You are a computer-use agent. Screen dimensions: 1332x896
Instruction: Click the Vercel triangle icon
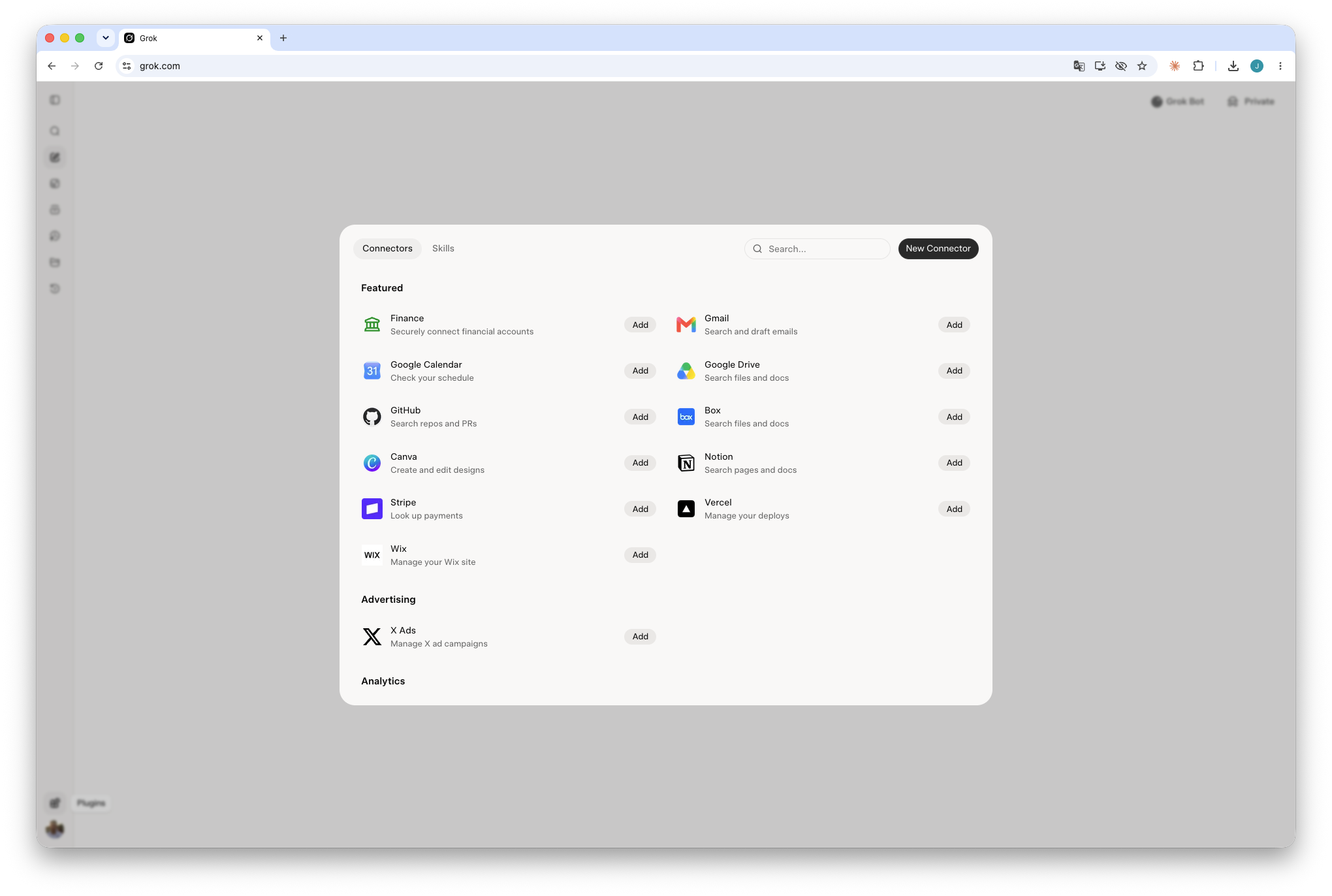[x=686, y=509]
